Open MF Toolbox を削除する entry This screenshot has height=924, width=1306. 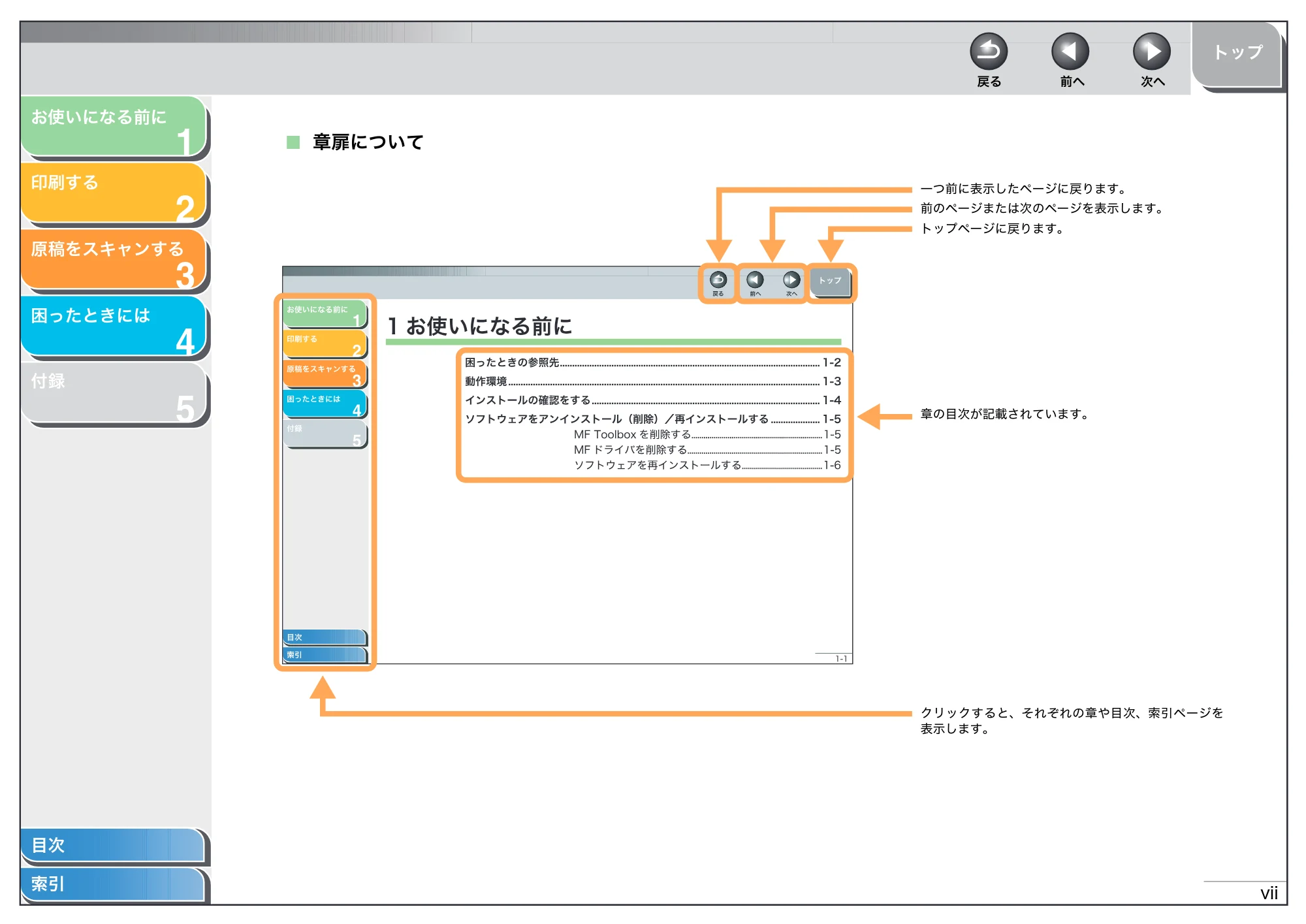coord(707,435)
